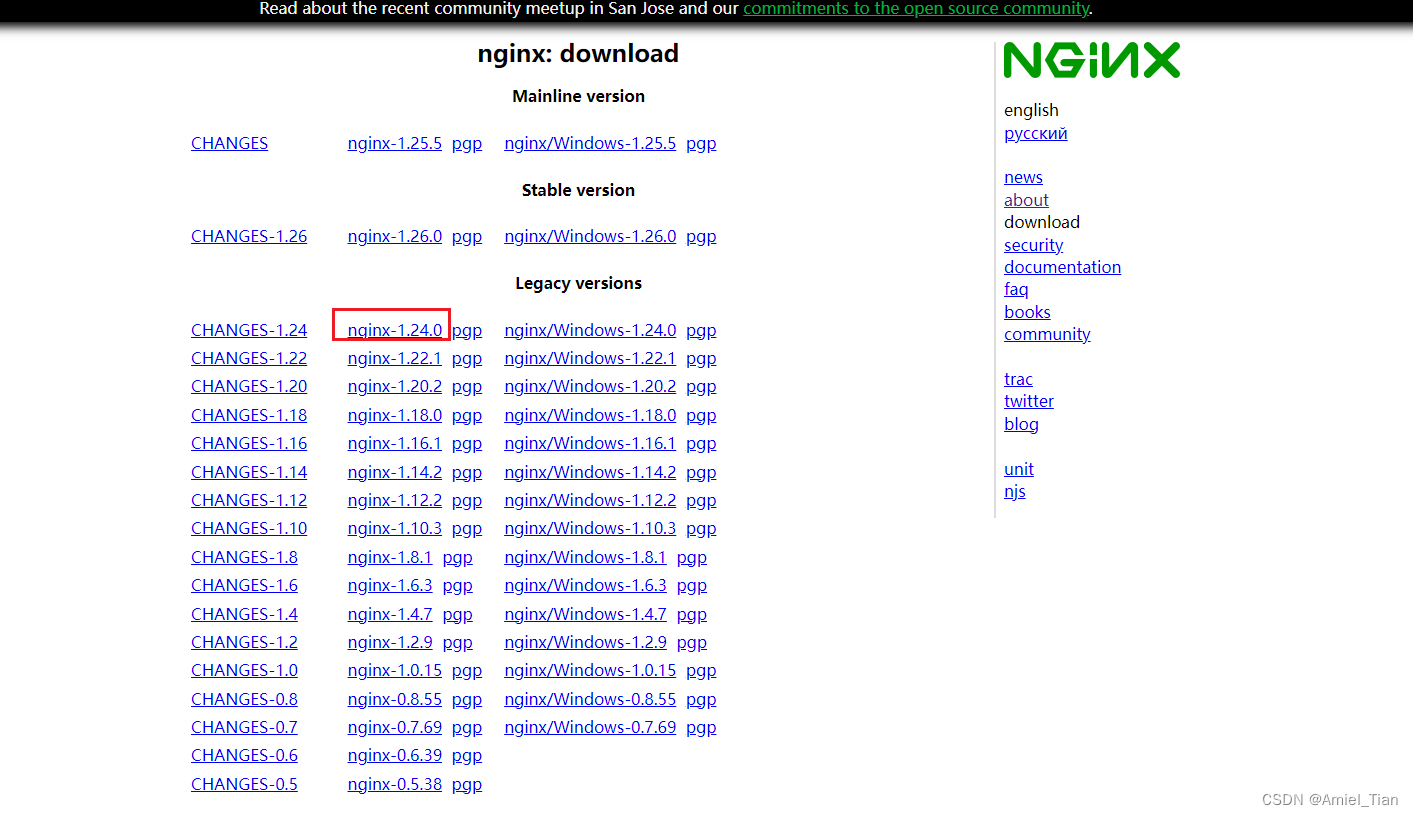Visit the twitter link
1413x816 pixels.
[1029, 401]
